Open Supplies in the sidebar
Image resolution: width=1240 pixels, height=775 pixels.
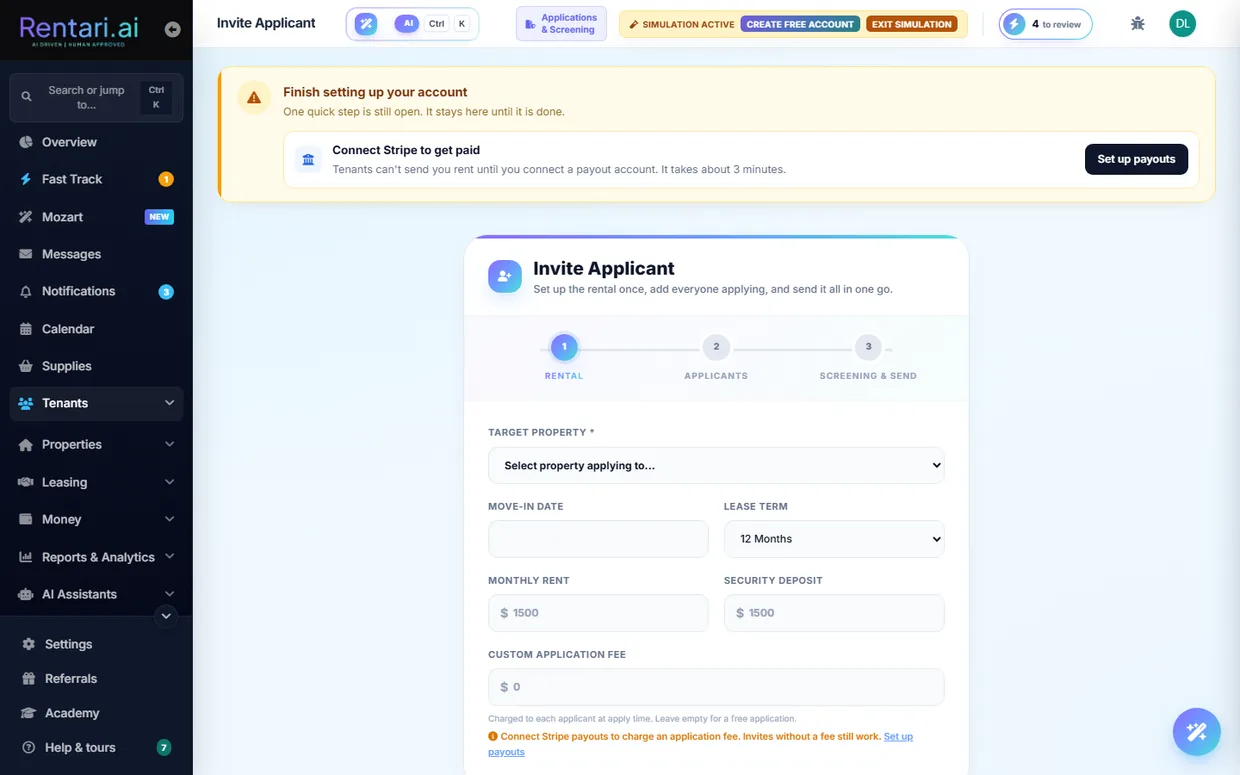click(x=96, y=366)
